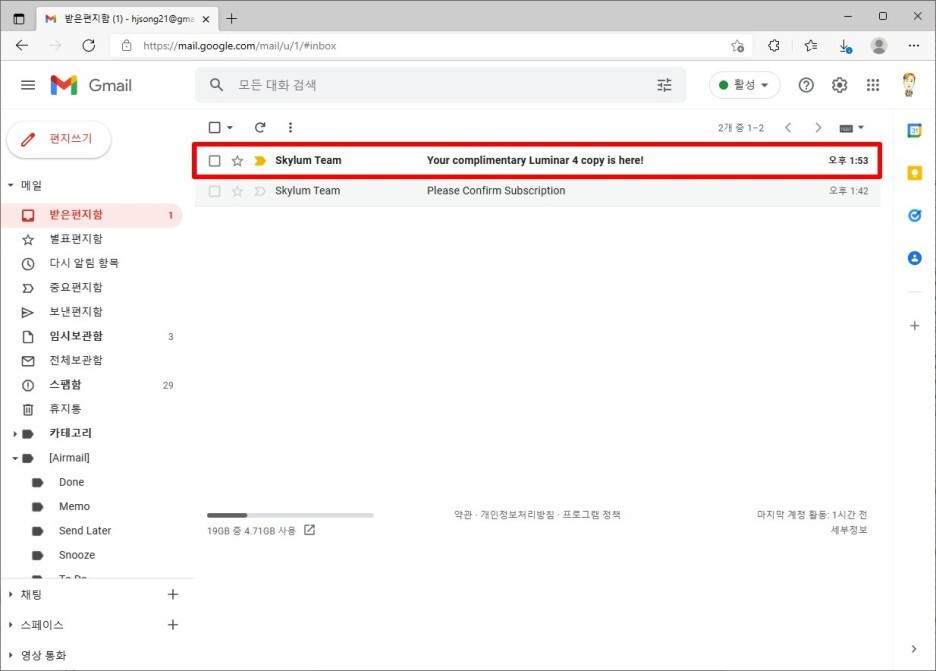Open browser extensions puzzle icon
936x671 pixels.
(774, 46)
